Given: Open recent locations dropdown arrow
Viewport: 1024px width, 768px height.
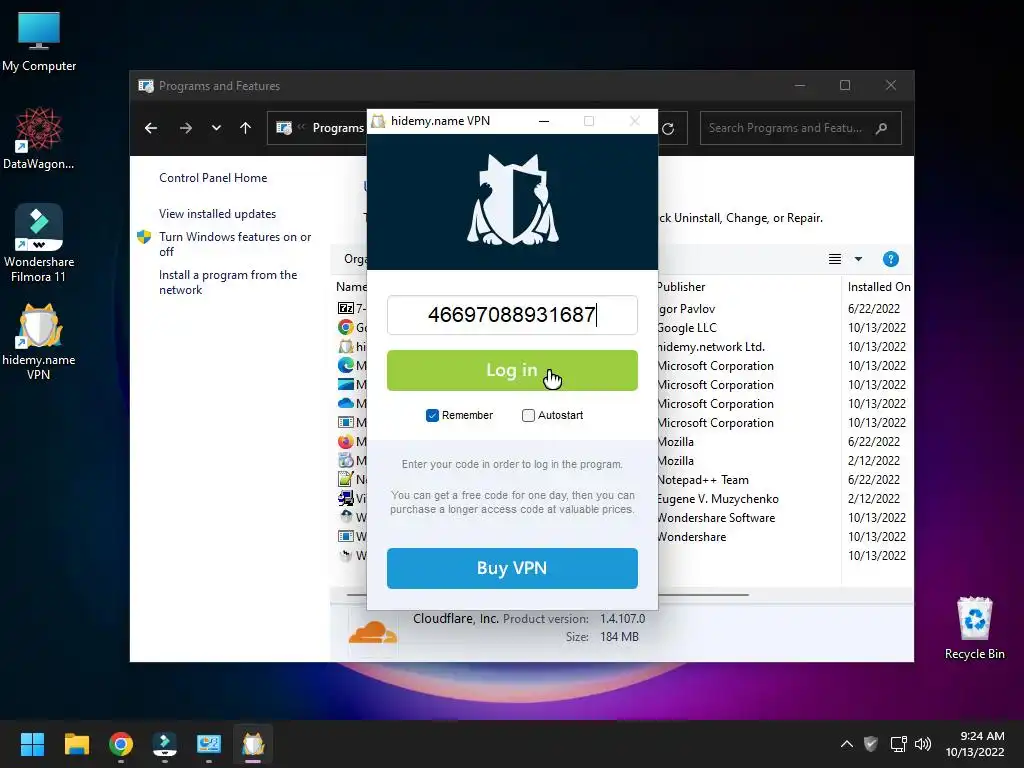Looking at the screenshot, I should click(216, 128).
